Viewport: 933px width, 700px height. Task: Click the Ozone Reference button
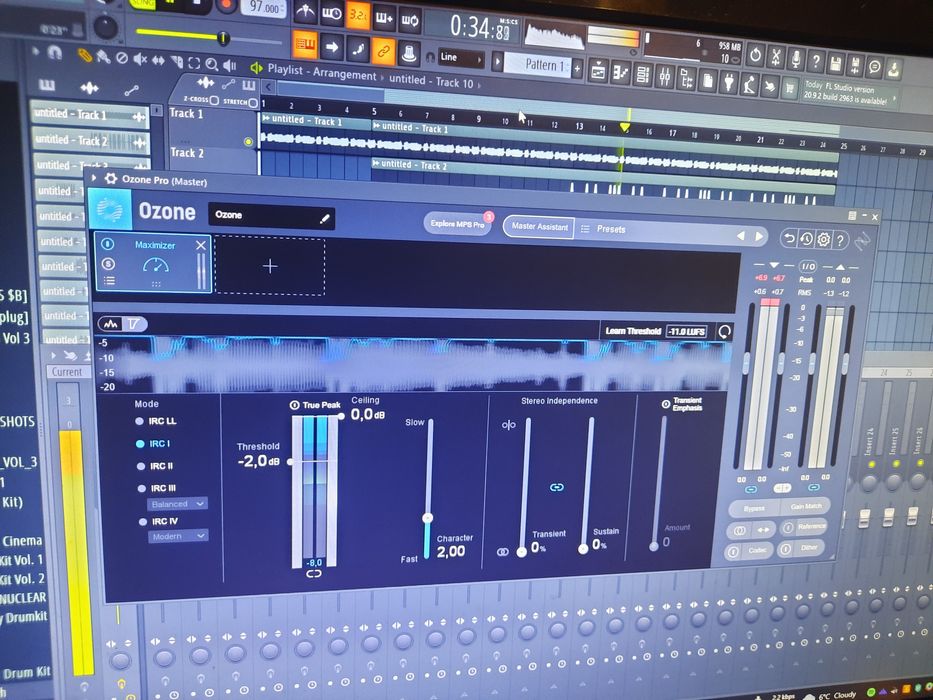(805, 527)
